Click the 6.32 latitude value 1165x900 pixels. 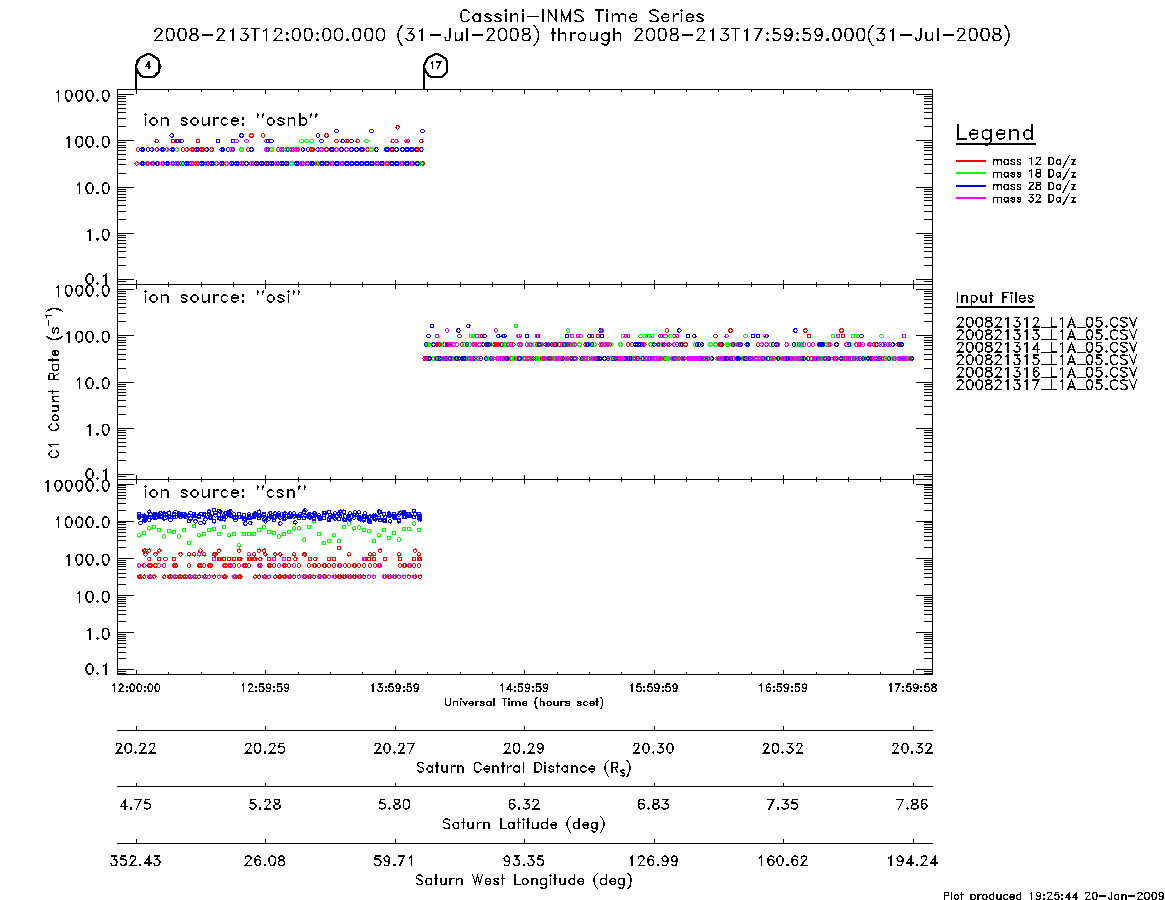click(x=524, y=805)
